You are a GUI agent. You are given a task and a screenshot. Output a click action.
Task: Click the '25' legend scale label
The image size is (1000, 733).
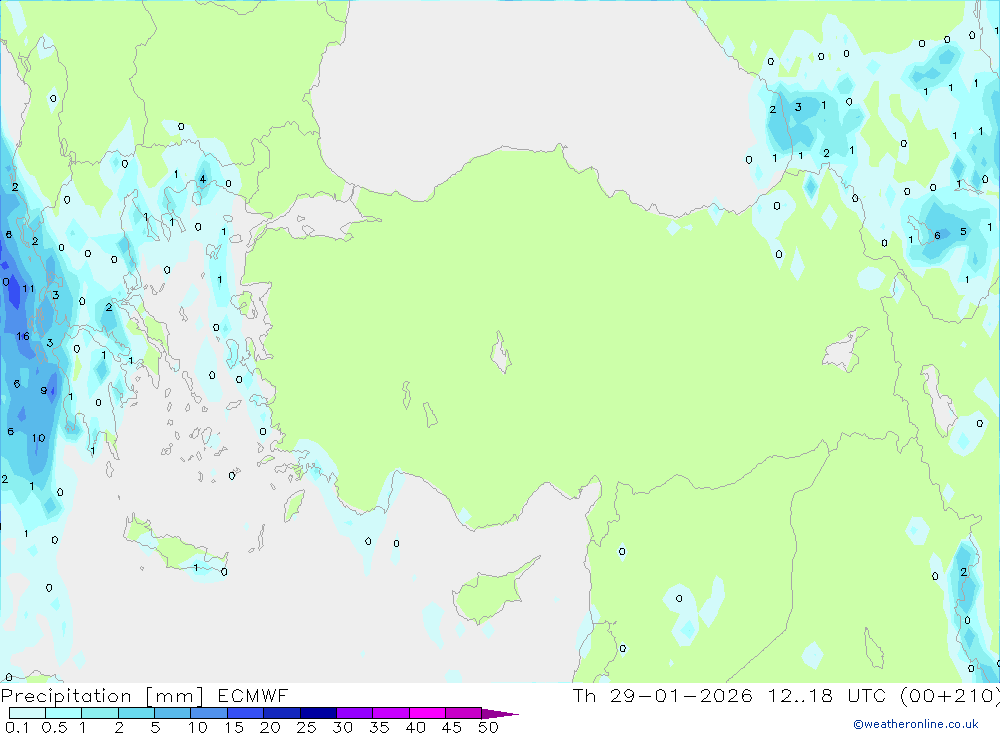(x=307, y=727)
